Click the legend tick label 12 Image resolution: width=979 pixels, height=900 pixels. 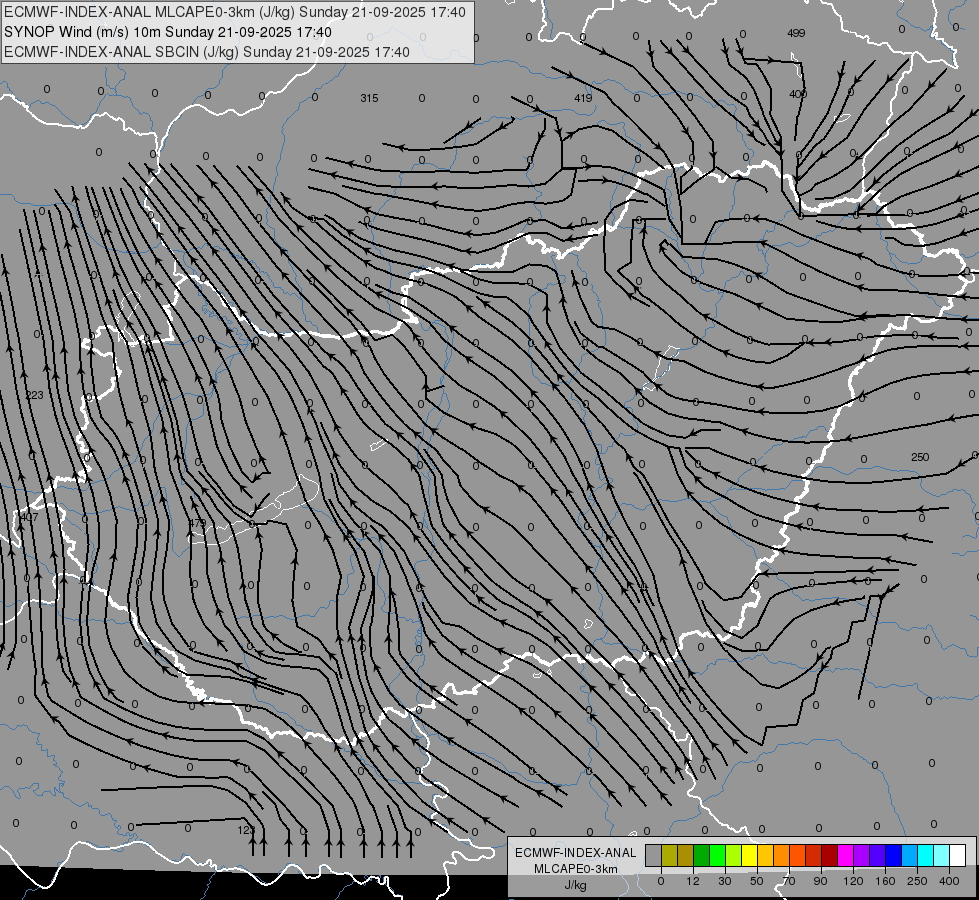click(693, 881)
